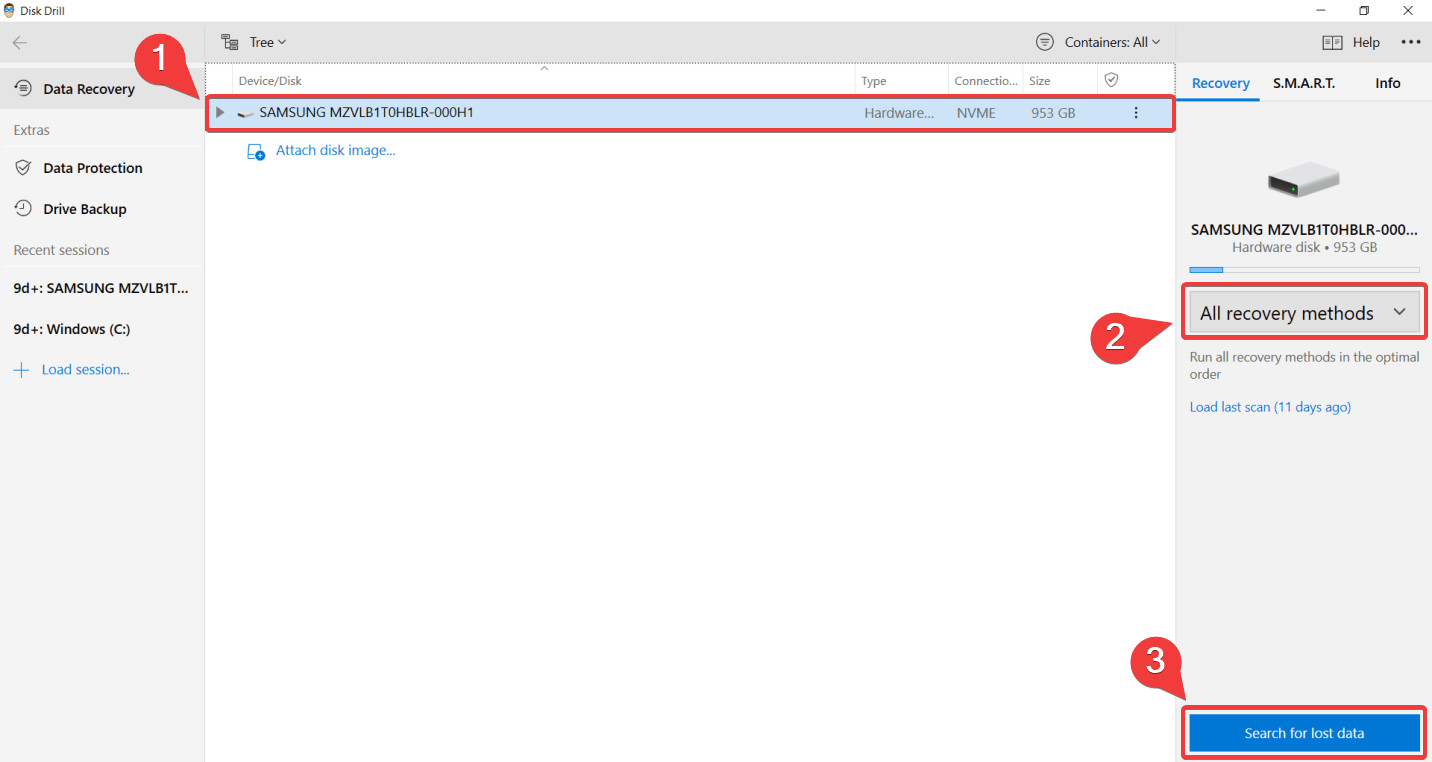Viewport: 1432px width, 762px height.
Task: Minimize the Disk Drill window
Action: pyautogui.click(x=1319, y=10)
